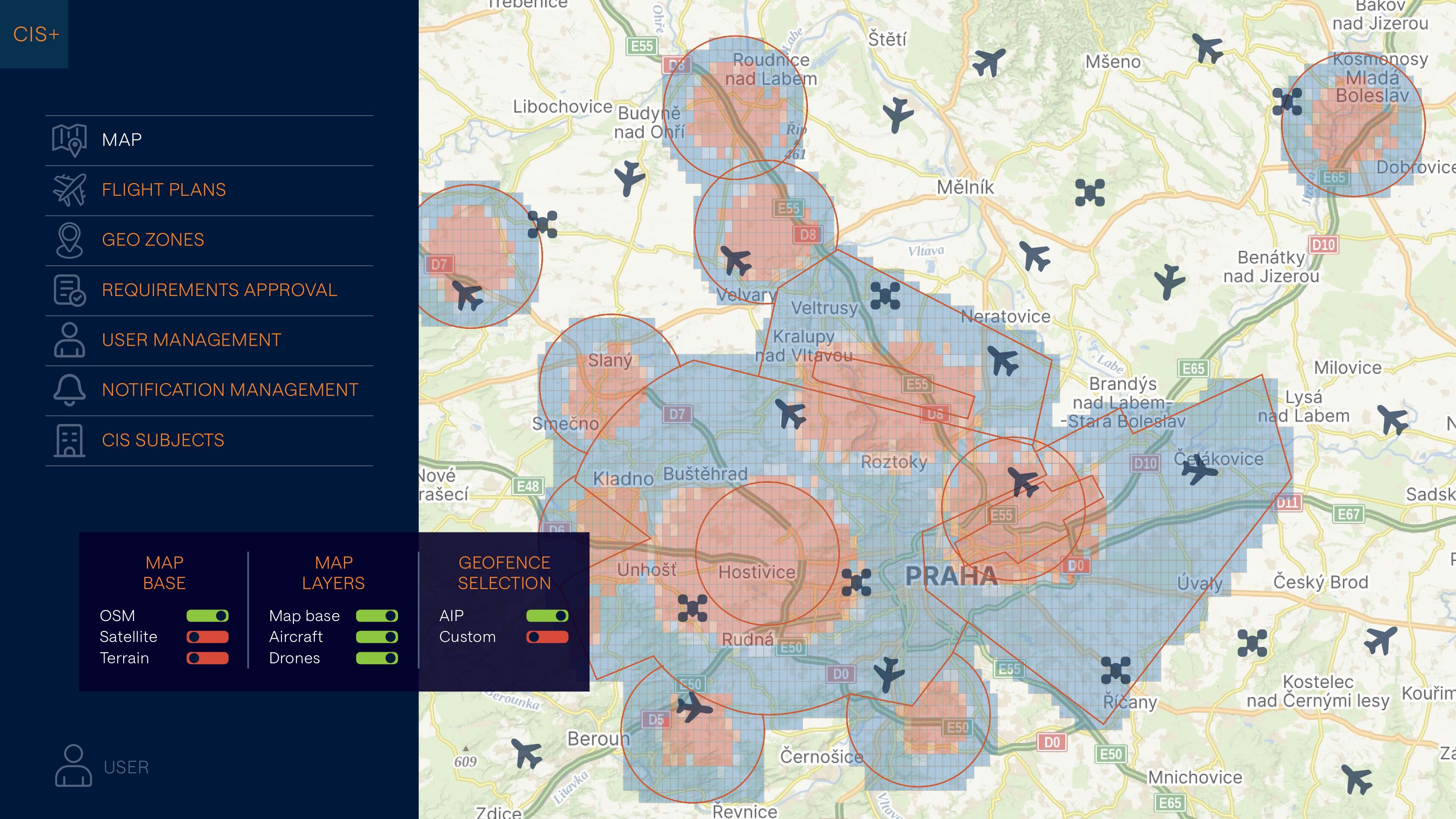
Task: Click the Geo Zones pin icon
Action: pos(69,240)
